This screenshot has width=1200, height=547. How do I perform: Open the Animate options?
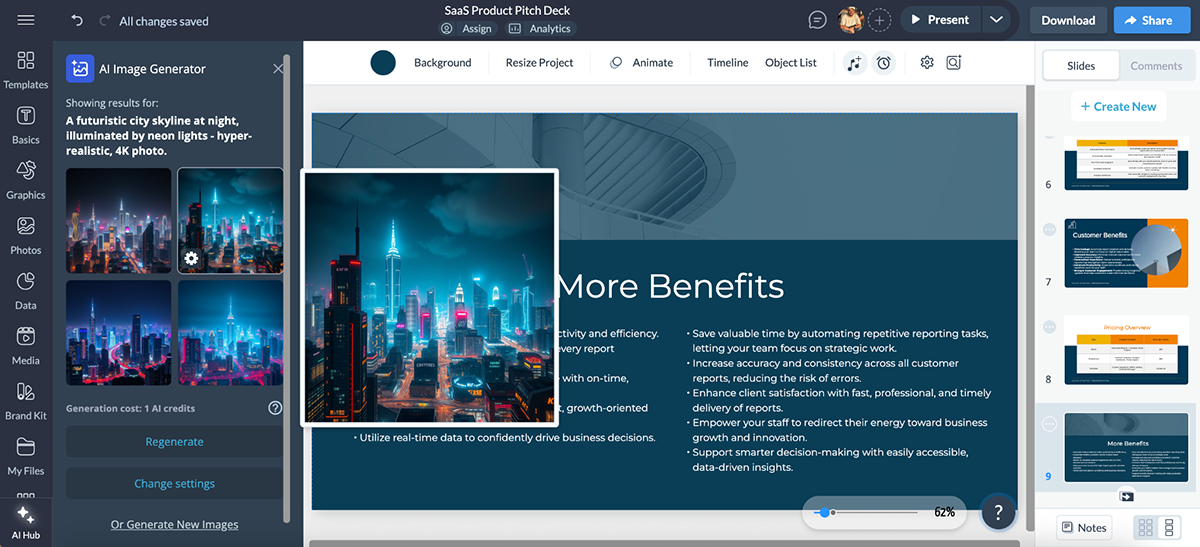(x=642, y=63)
